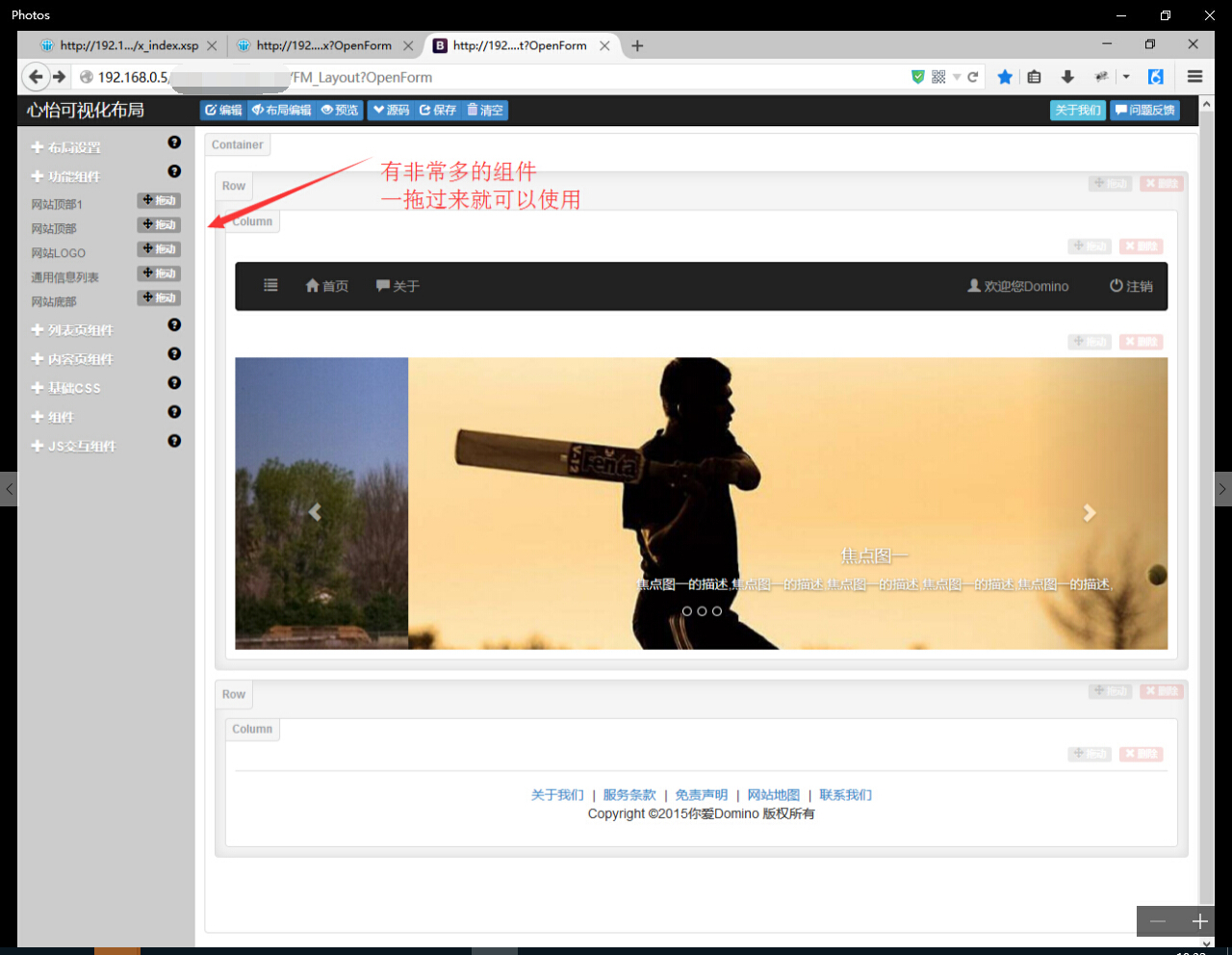This screenshot has height=955, width=1232.
Task: Open the 关于我们 button in the header
Action: (x=1078, y=111)
